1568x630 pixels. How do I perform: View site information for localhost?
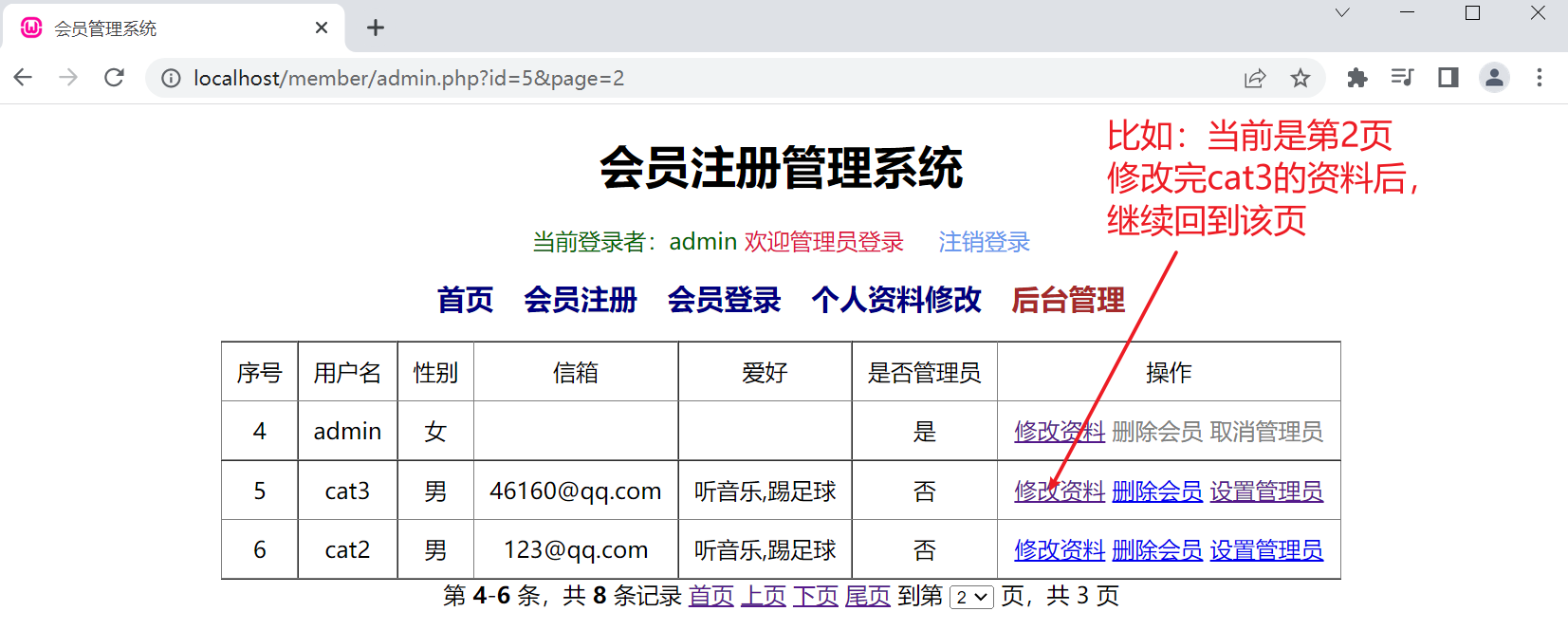(x=171, y=78)
